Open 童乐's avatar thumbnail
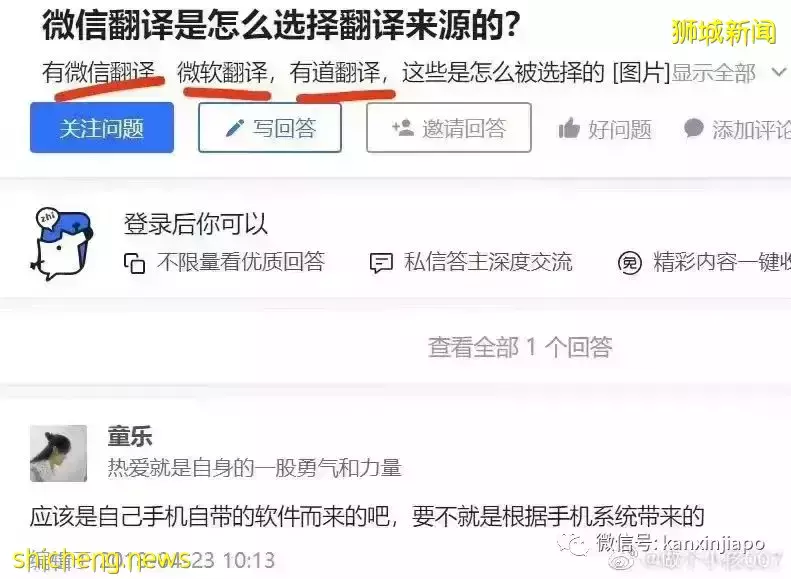This screenshot has width=791, height=579. [59, 453]
